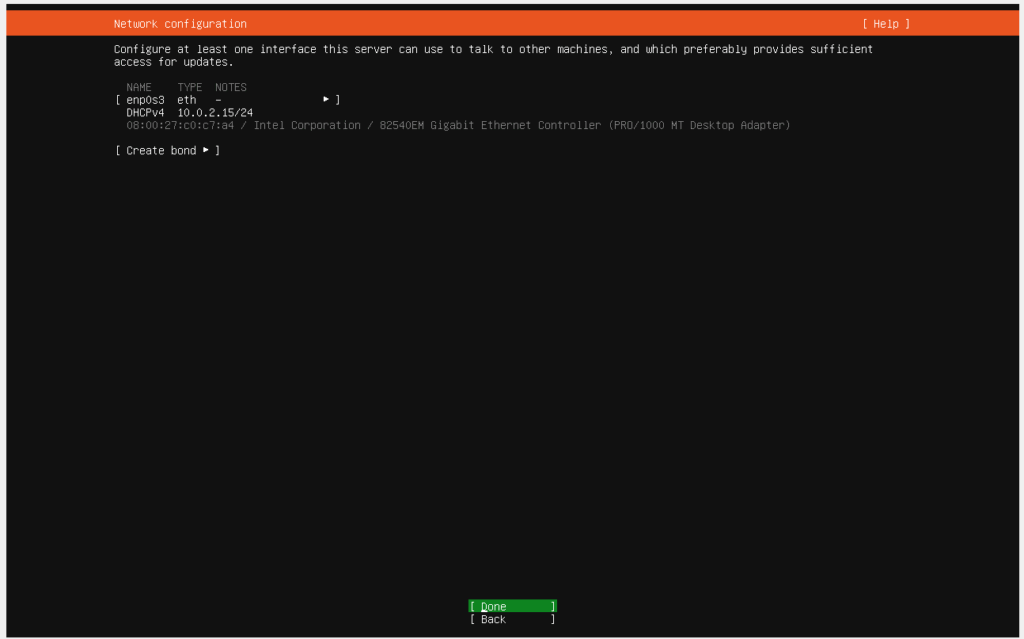Select the enp0s3 network interface entry
This screenshot has width=1024, height=639.
click(x=145, y=100)
